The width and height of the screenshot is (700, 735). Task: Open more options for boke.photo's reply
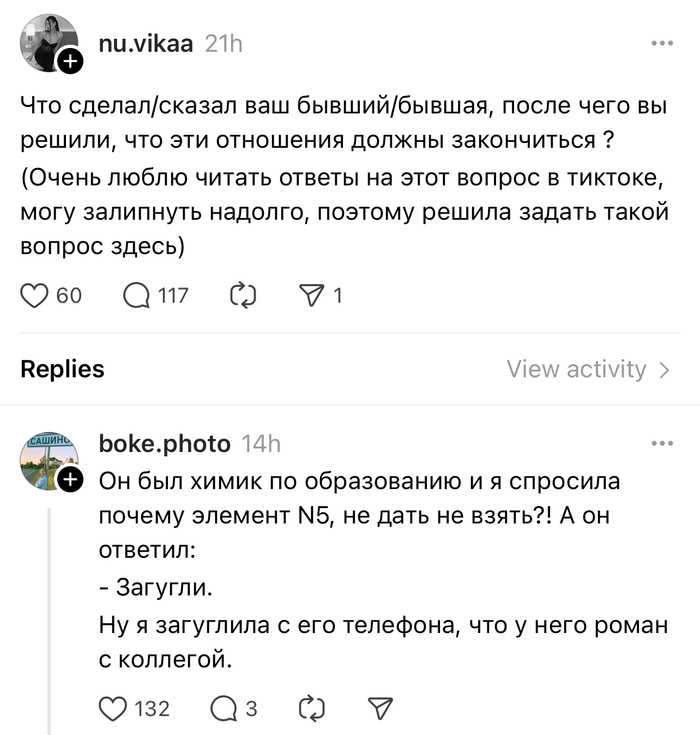662,443
